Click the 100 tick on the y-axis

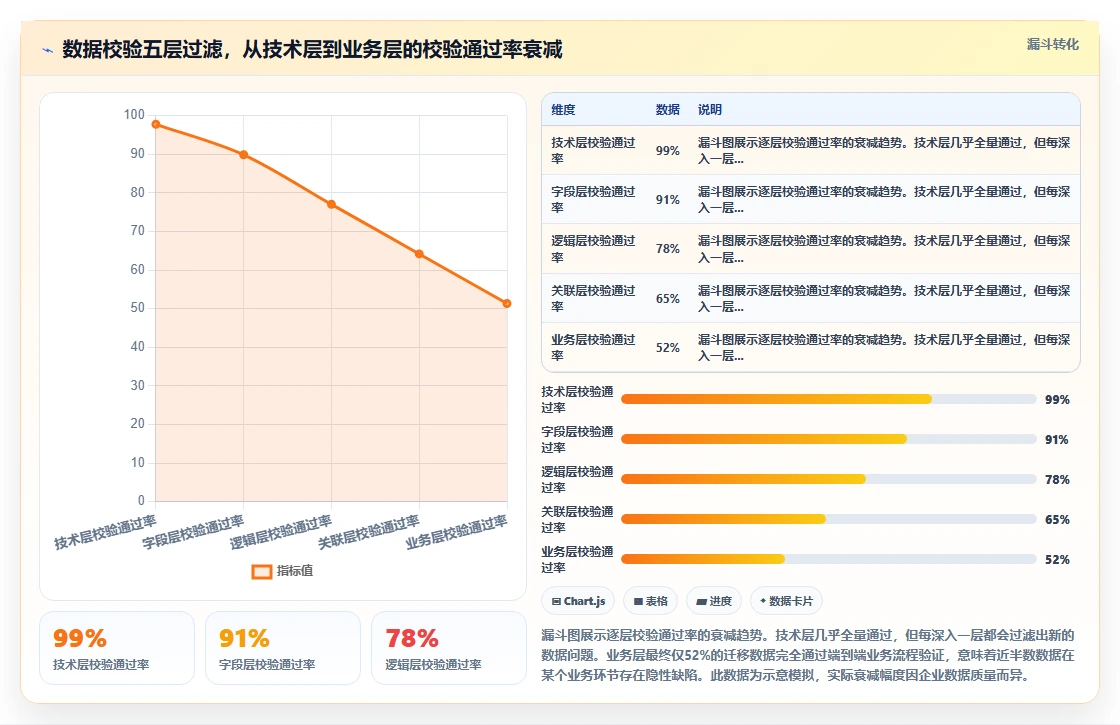pos(134,115)
